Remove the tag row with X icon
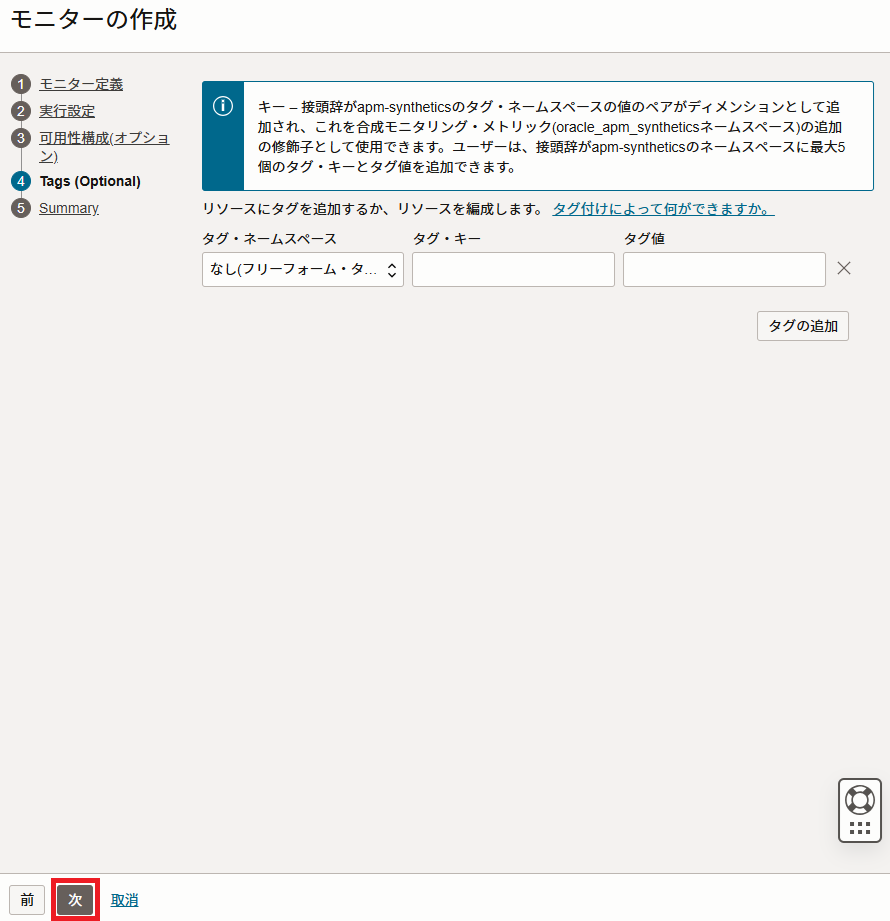Screen dimensions: 890x921 click(x=844, y=268)
